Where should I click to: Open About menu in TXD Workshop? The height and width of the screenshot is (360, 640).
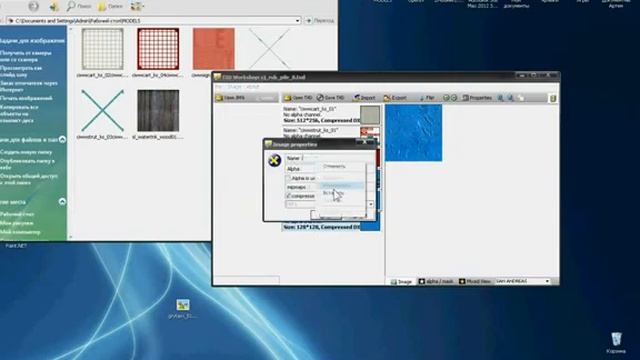click(252, 87)
